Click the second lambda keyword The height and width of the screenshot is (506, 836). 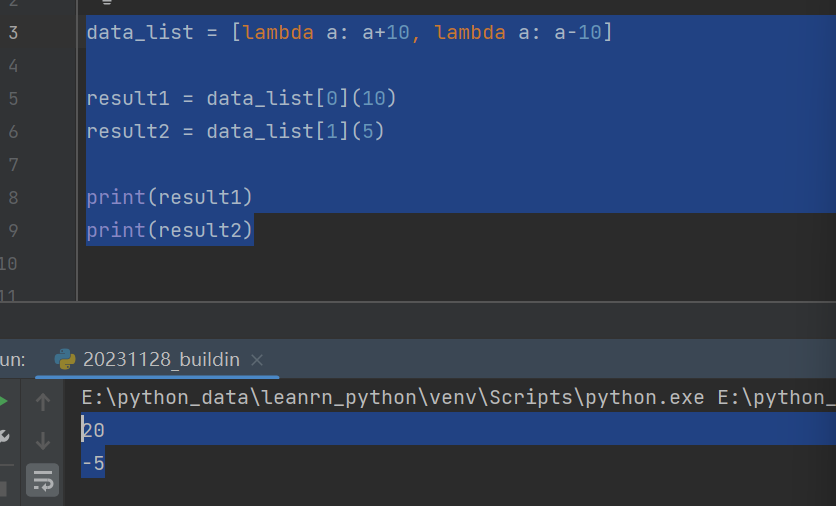(x=470, y=33)
